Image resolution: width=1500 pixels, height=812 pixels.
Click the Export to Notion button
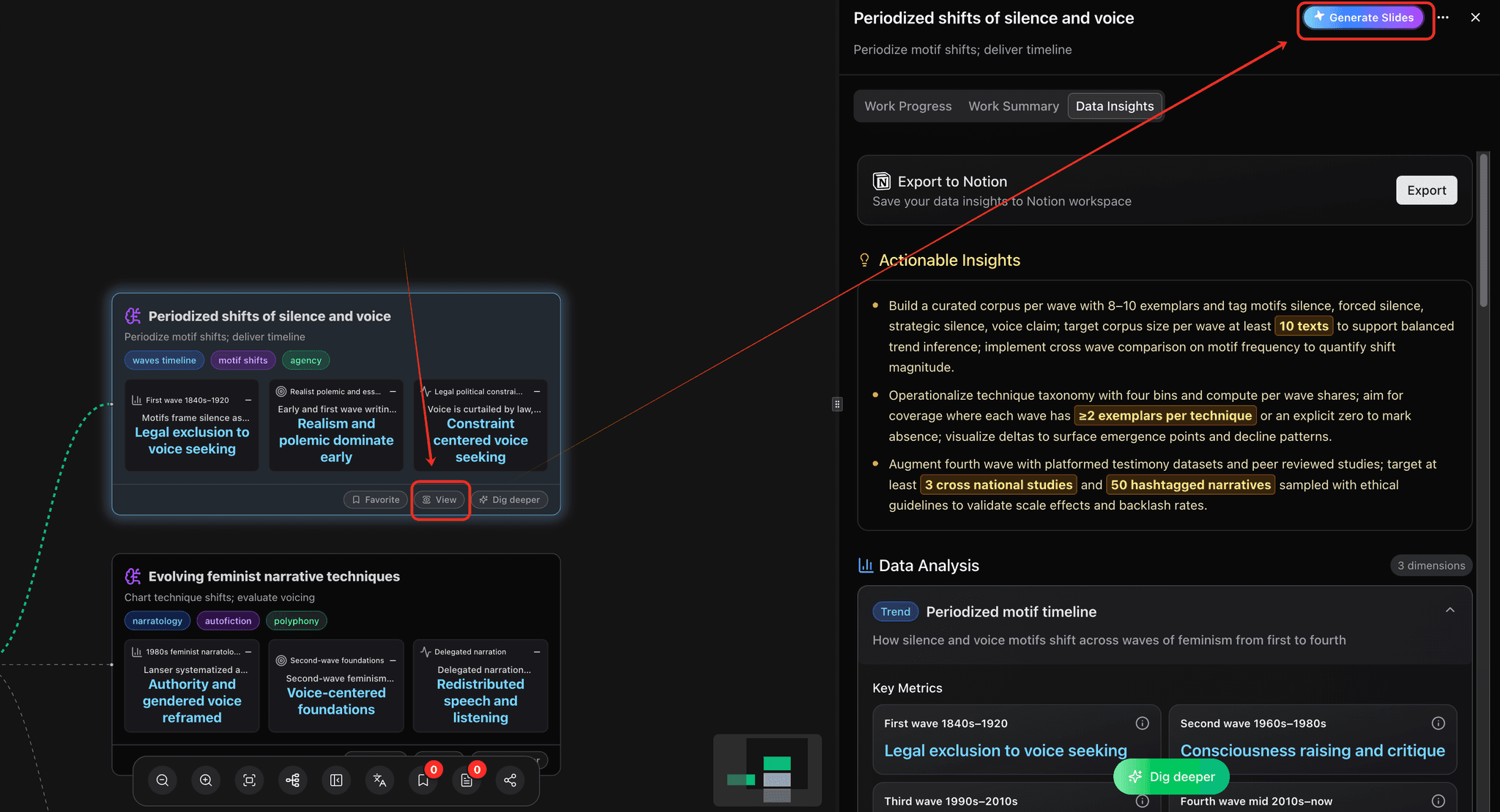[1425, 190]
